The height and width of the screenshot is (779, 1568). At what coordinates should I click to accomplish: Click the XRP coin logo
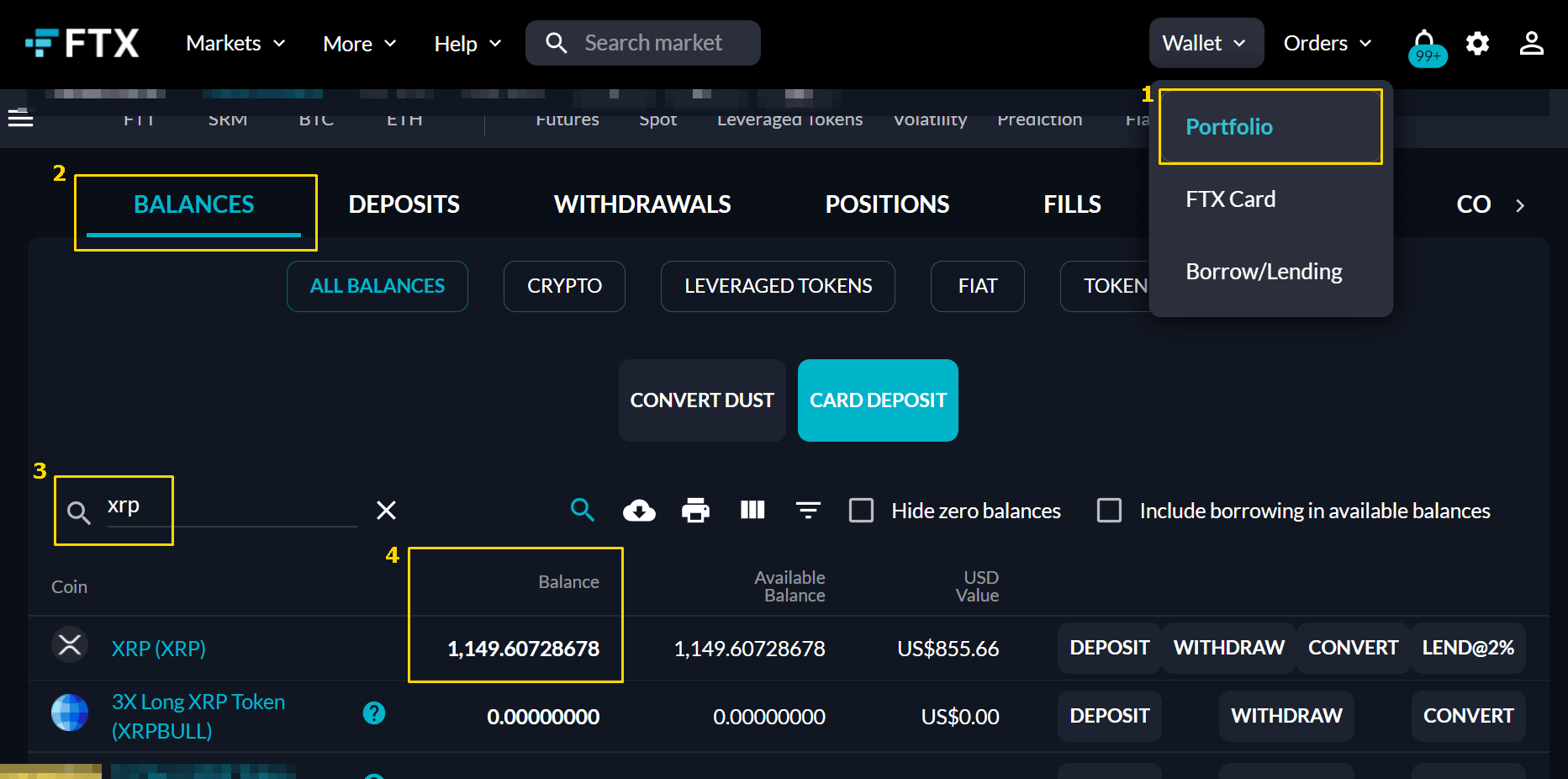(x=70, y=645)
